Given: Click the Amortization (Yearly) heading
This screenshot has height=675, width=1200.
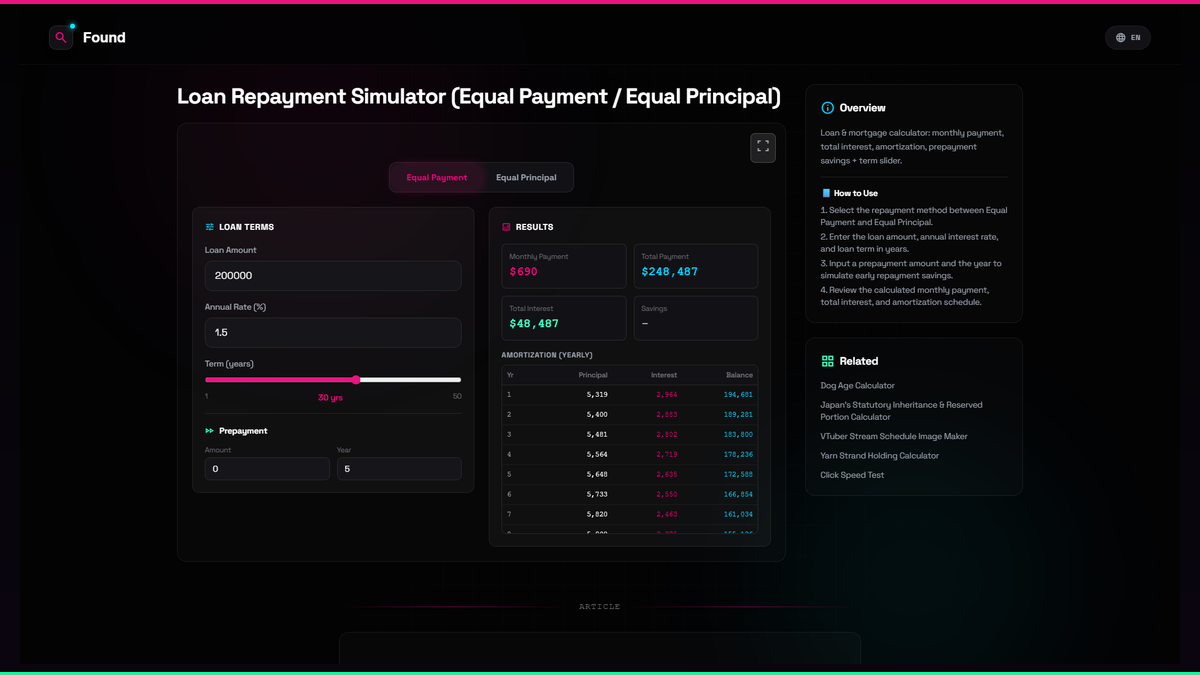Looking at the screenshot, I should pyautogui.click(x=547, y=355).
